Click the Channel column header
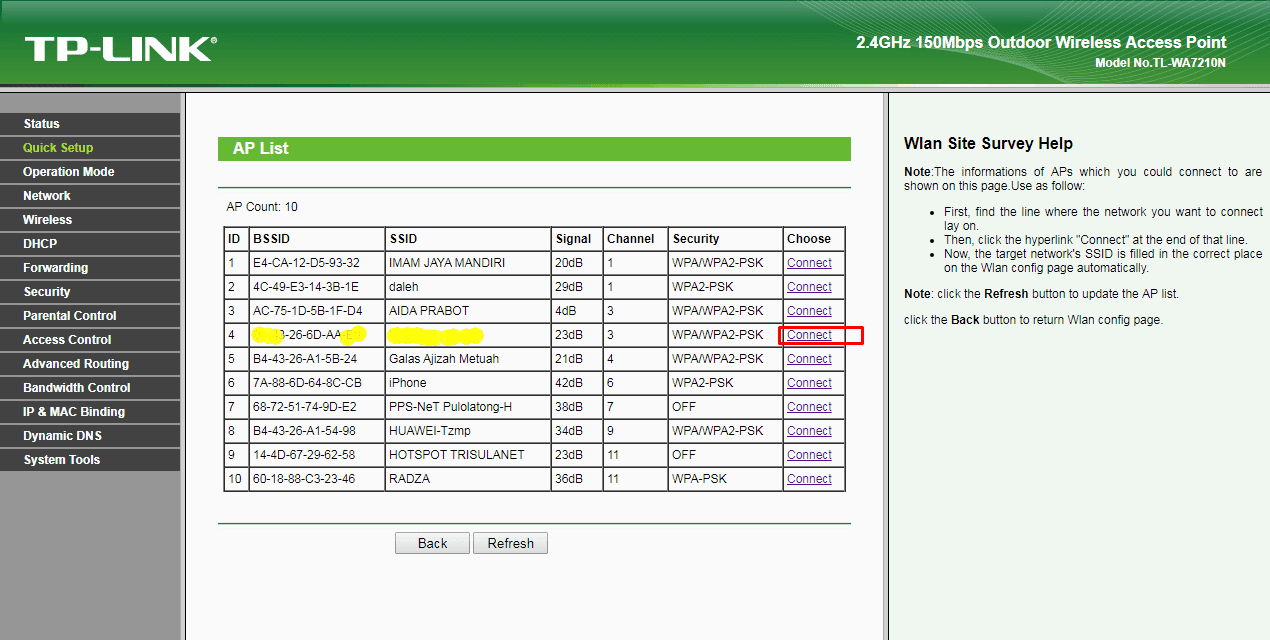This screenshot has height=640, width=1270. pyautogui.click(x=635, y=239)
